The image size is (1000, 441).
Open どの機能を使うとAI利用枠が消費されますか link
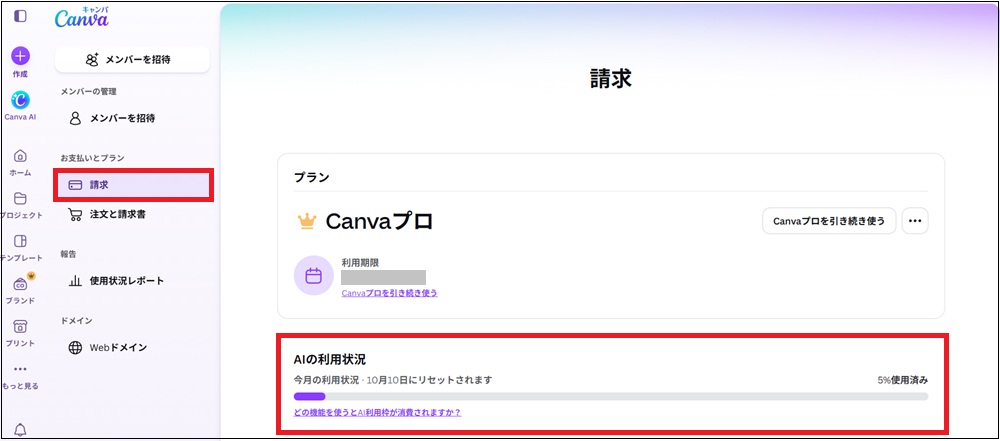(378, 412)
